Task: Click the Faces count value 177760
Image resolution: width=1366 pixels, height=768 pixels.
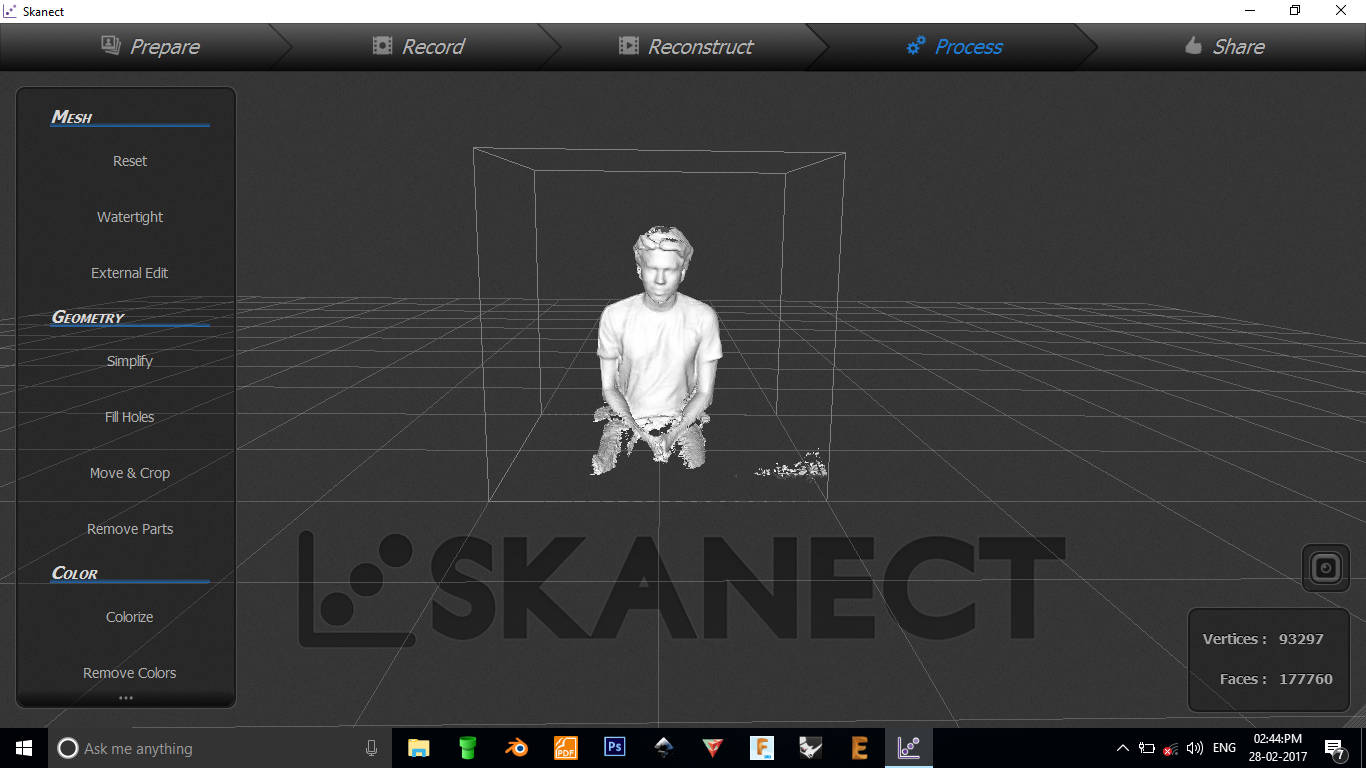Action: (1306, 679)
